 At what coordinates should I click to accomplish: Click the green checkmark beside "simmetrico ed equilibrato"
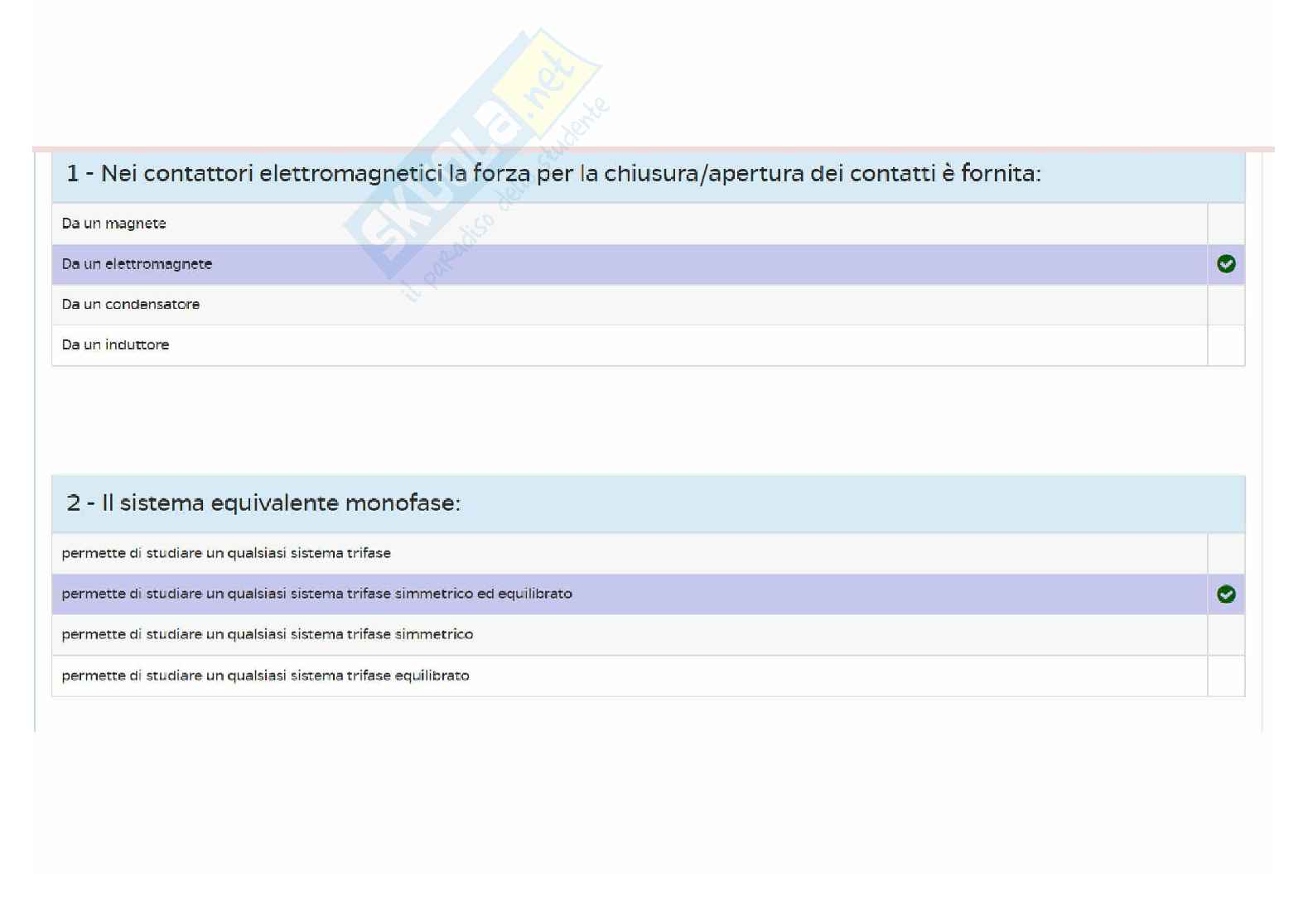1226,594
